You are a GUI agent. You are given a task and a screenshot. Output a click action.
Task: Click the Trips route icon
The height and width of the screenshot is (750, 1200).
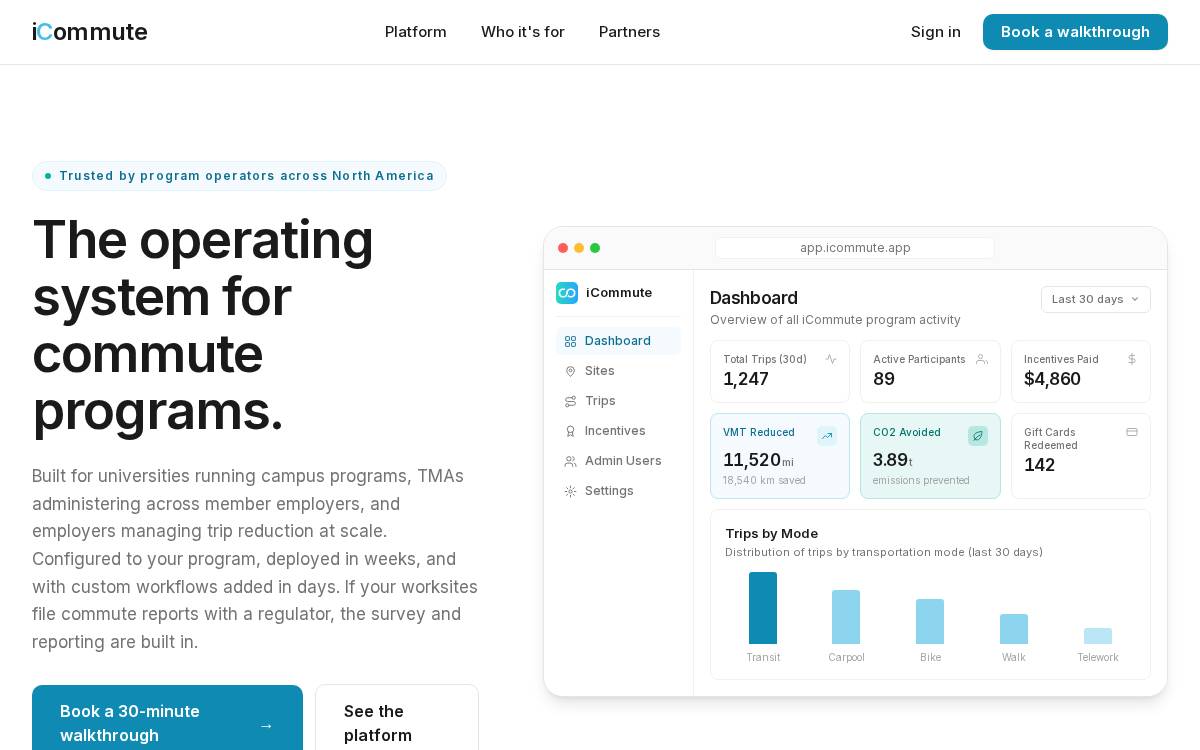[570, 401]
